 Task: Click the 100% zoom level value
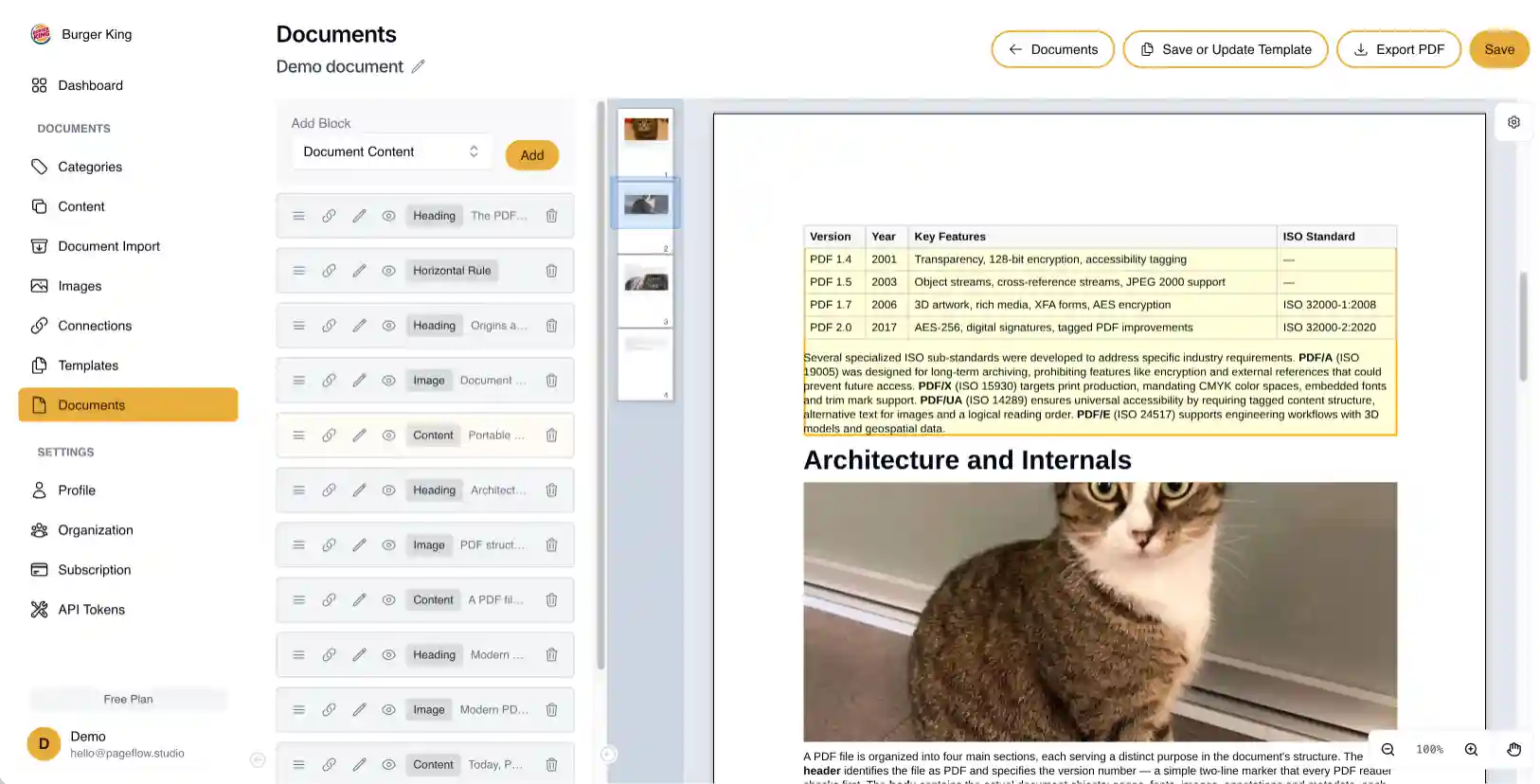[x=1429, y=749]
